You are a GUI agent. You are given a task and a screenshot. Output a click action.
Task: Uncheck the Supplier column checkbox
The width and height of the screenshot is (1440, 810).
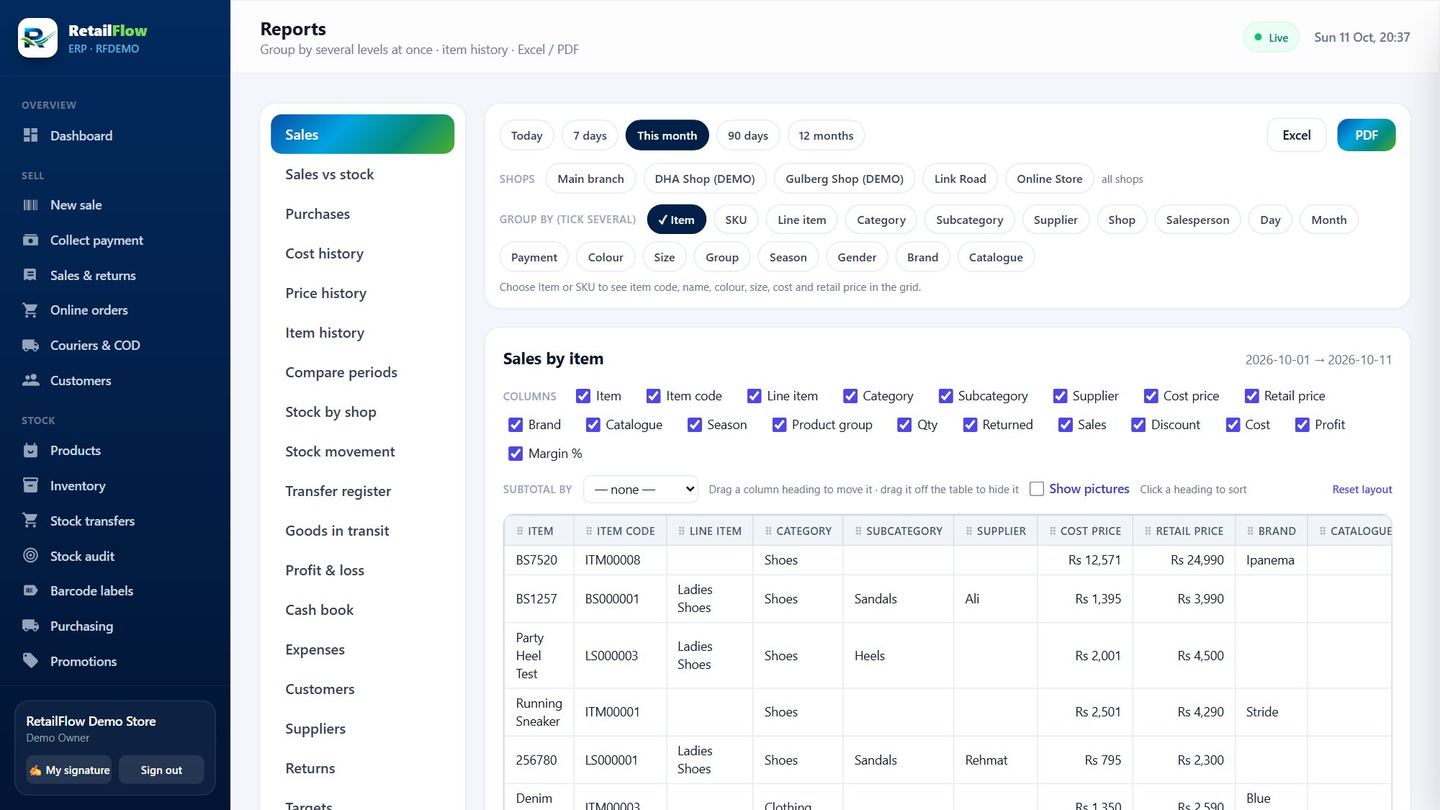[1060, 396]
